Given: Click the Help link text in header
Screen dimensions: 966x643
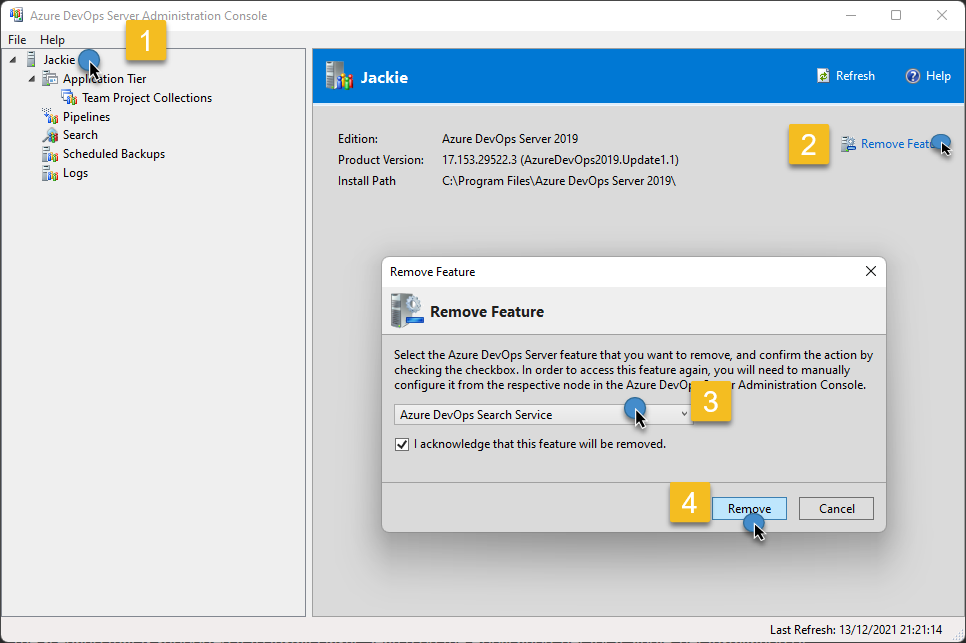Looking at the screenshot, I should click(938, 76).
